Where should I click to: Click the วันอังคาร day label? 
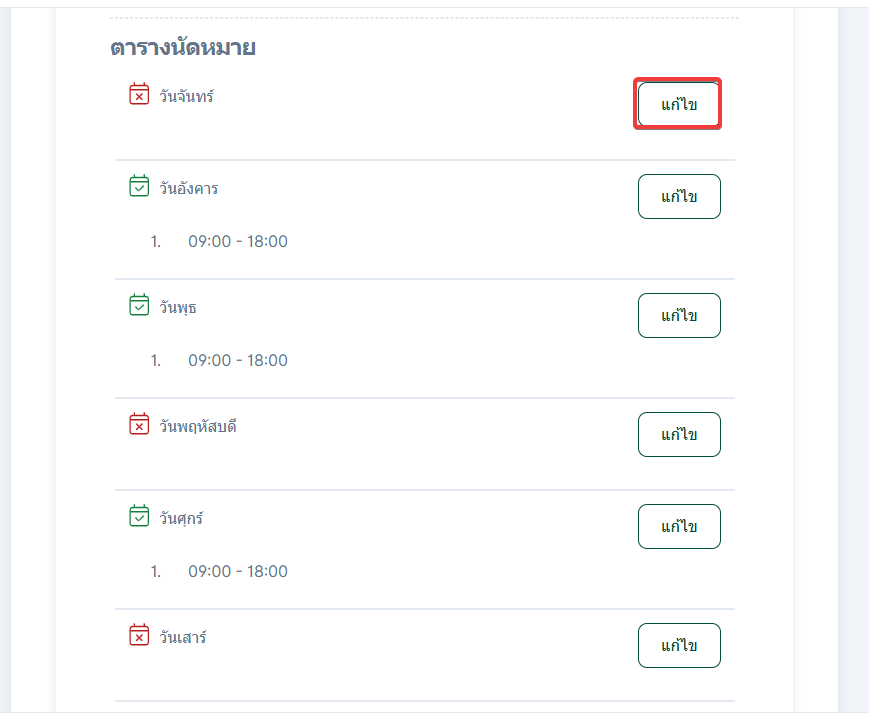click(189, 188)
